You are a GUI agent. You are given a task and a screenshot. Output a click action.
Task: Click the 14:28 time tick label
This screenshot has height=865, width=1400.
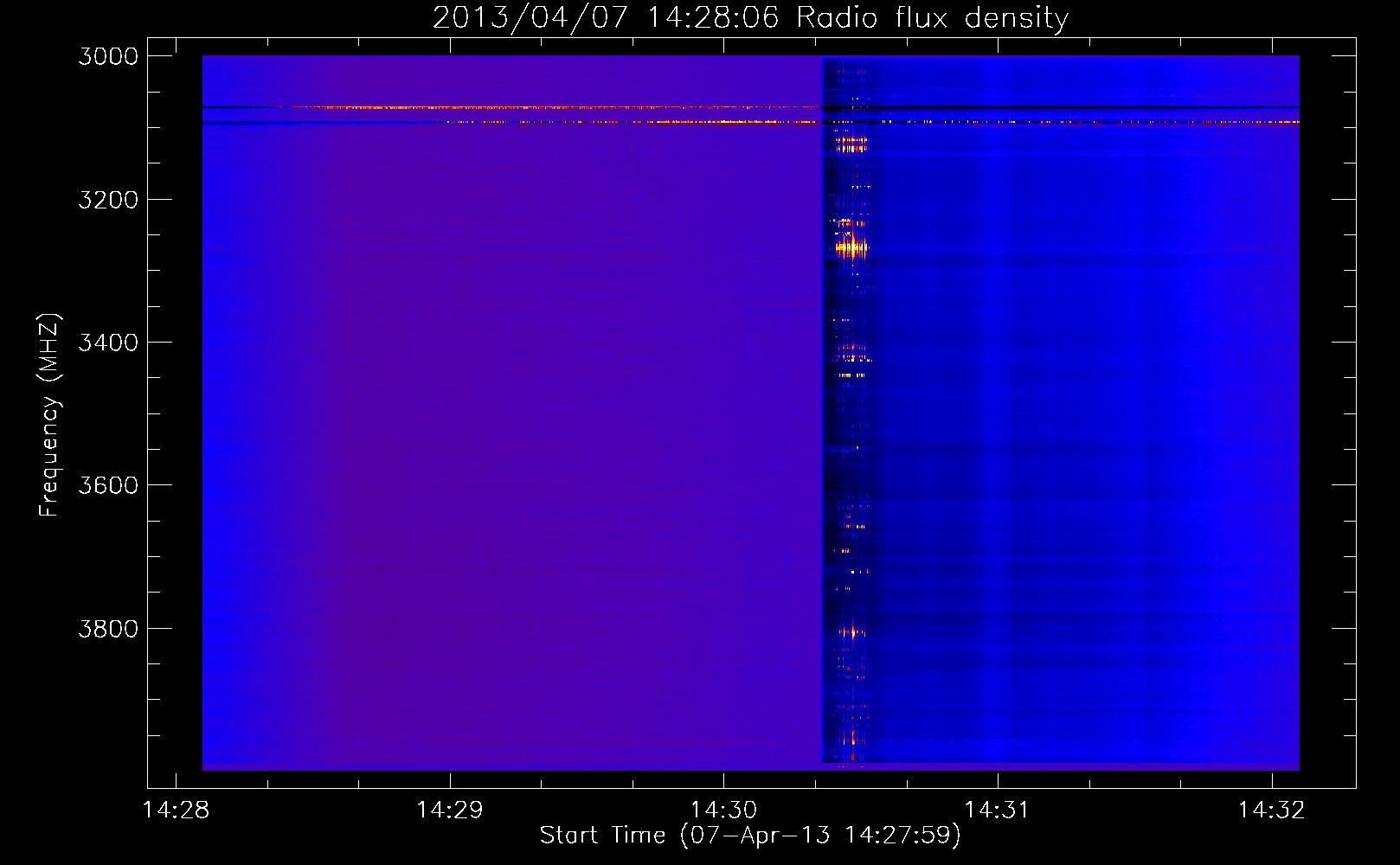(176, 810)
